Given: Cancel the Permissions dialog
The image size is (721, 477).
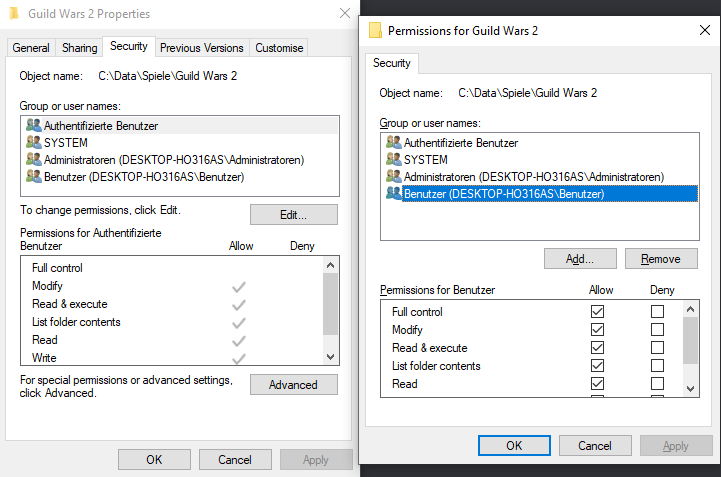Looking at the screenshot, I should [x=595, y=445].
